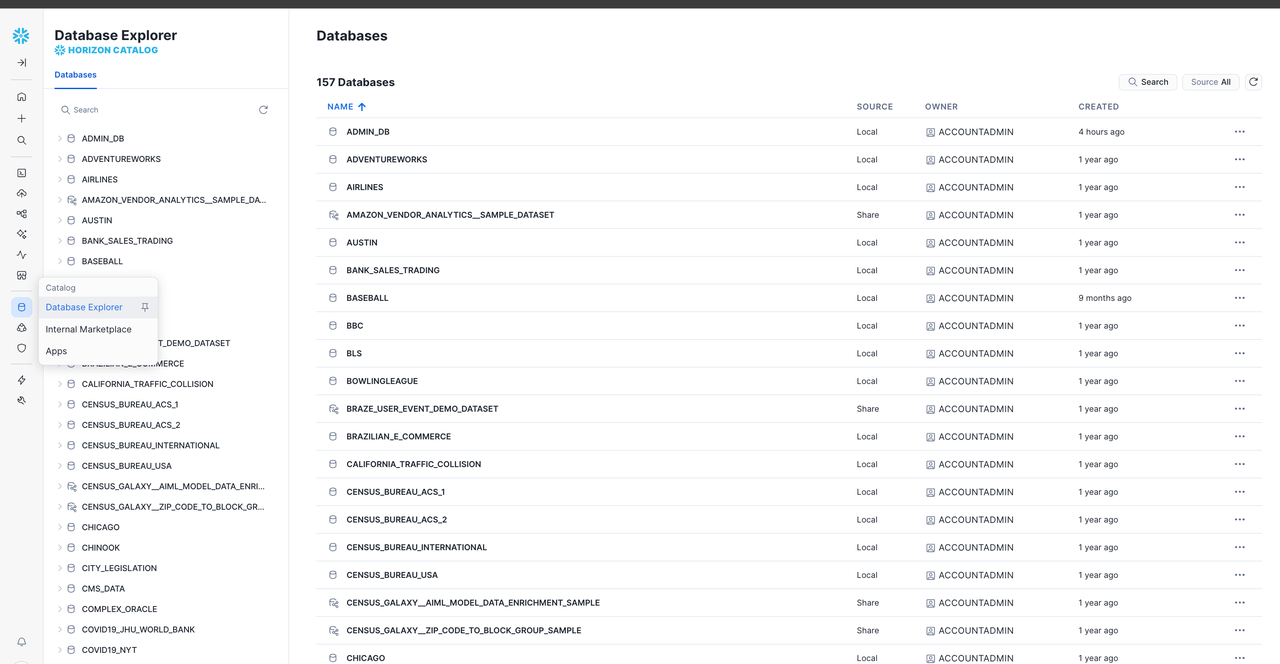Refresh the Databases table list

[x=1253, y=82]
